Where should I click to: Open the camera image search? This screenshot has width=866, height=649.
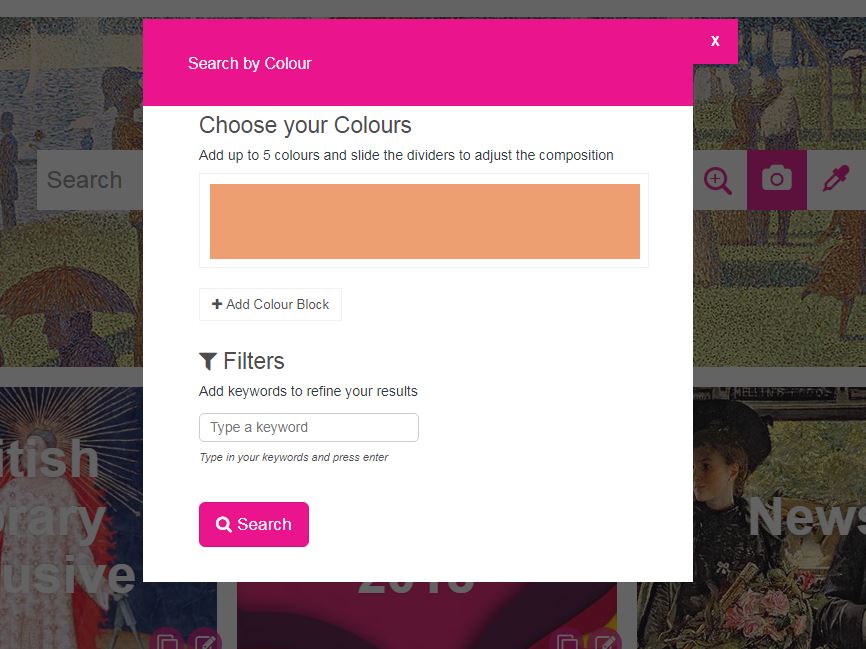pyautogui.click(x=777, y=180)
